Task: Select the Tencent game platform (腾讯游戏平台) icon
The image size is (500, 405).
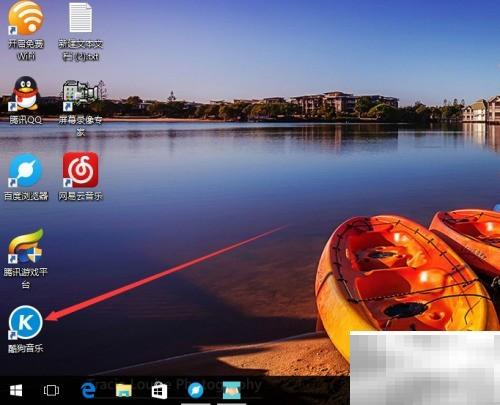Action: tap(26, 246)
